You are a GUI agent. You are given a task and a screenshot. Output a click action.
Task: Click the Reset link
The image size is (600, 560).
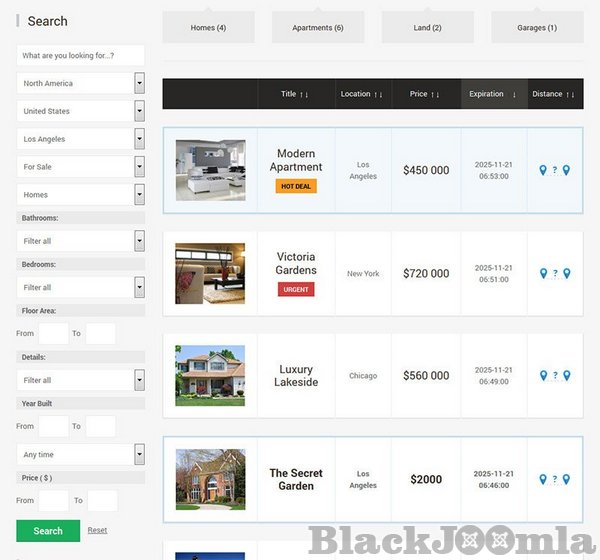[97, 530]
